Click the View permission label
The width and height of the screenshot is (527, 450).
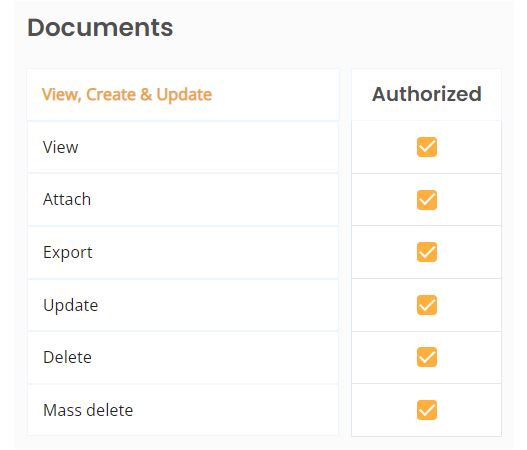60,147
